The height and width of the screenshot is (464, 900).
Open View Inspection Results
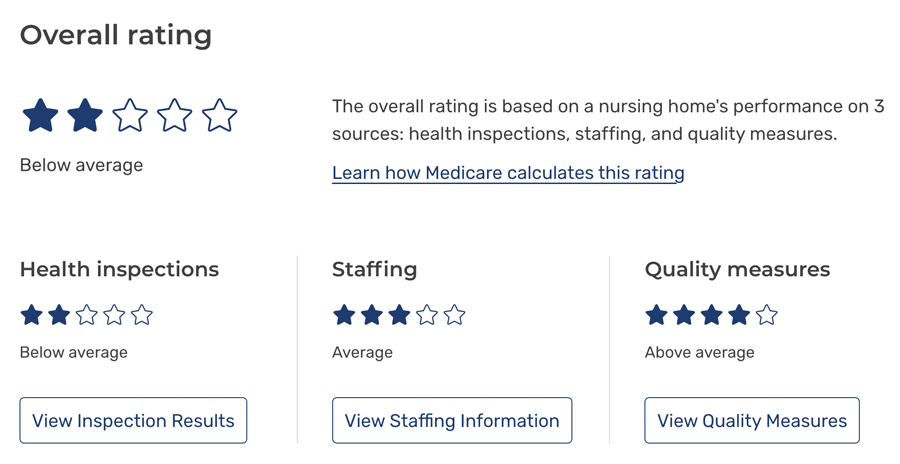pyautogui.click(x=133, y=420)
